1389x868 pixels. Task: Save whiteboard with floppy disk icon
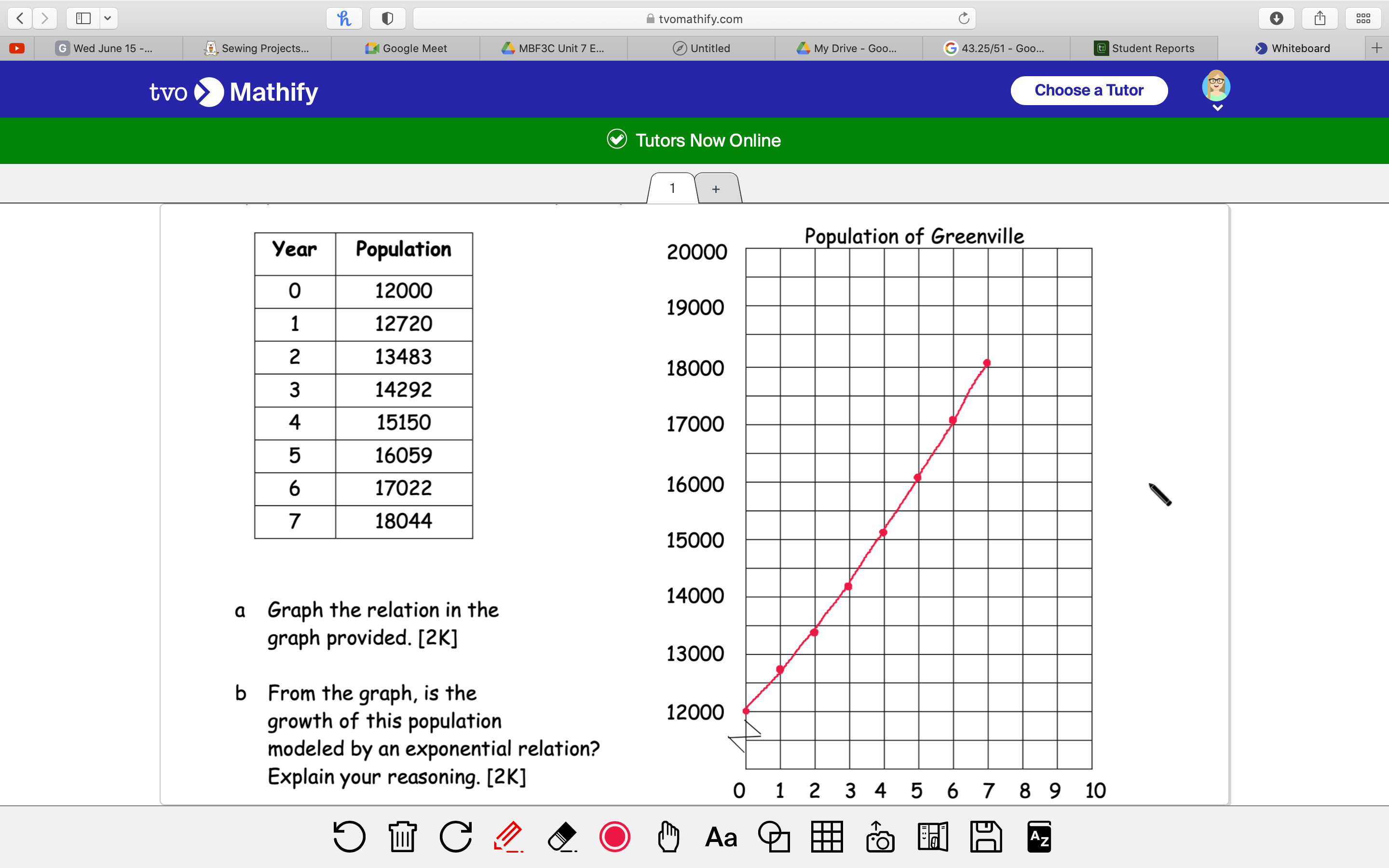pos(985,837)
